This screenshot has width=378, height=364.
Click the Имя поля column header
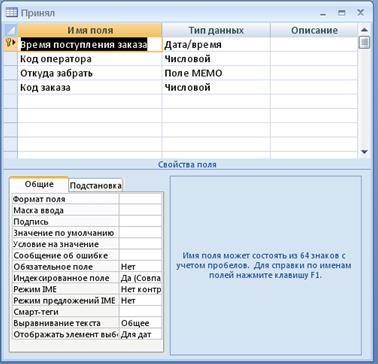point(90,30)
